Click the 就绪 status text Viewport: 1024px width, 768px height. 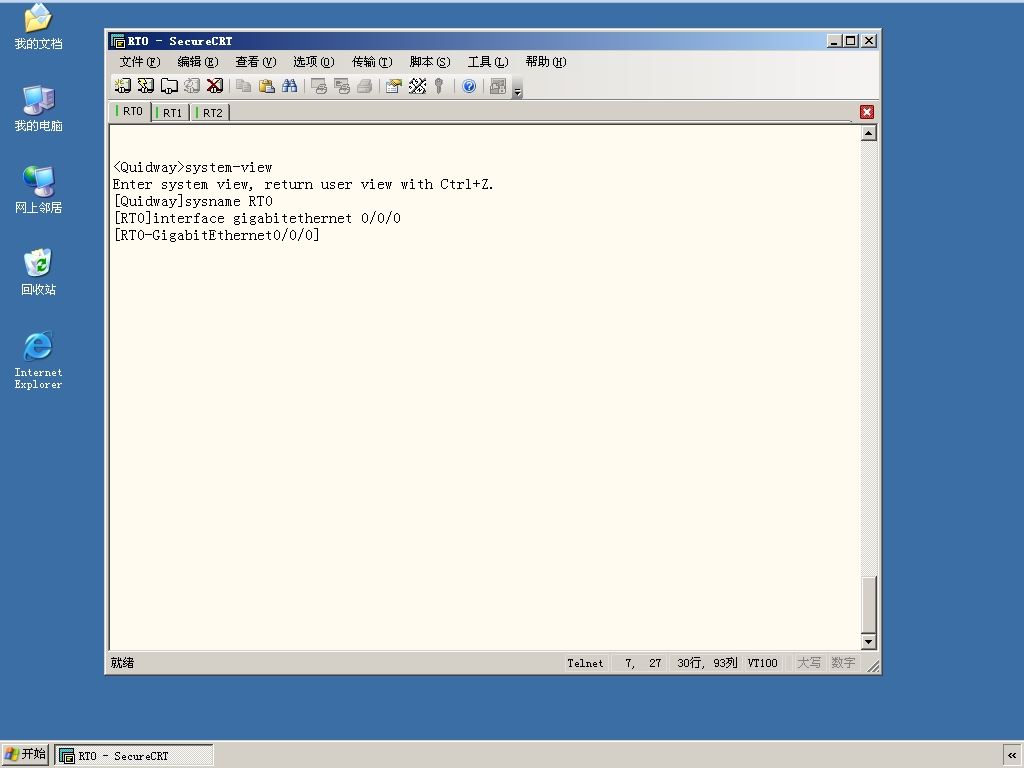[x=122, y=663]
